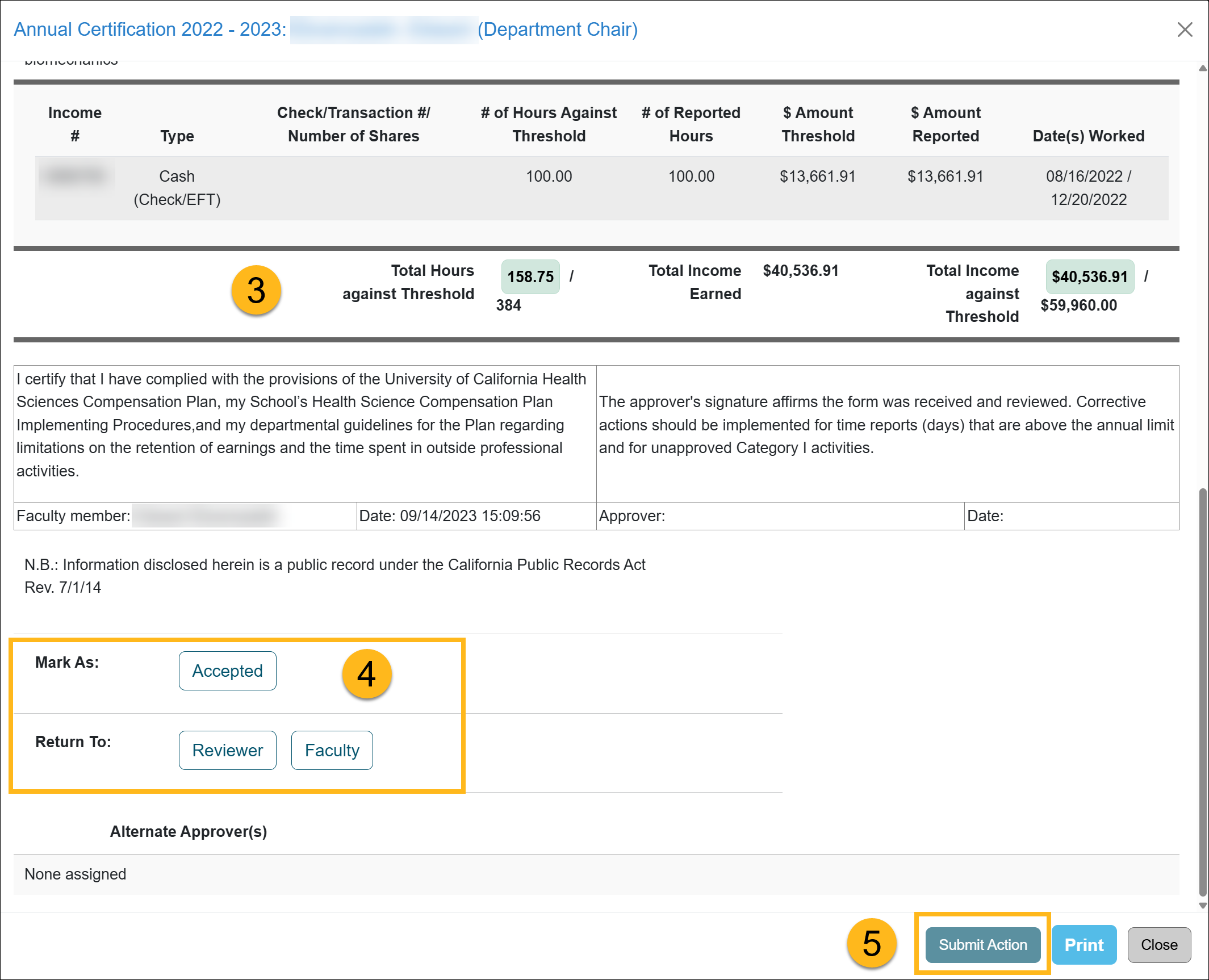Click the step 5 yellow marker

point(871,944)
